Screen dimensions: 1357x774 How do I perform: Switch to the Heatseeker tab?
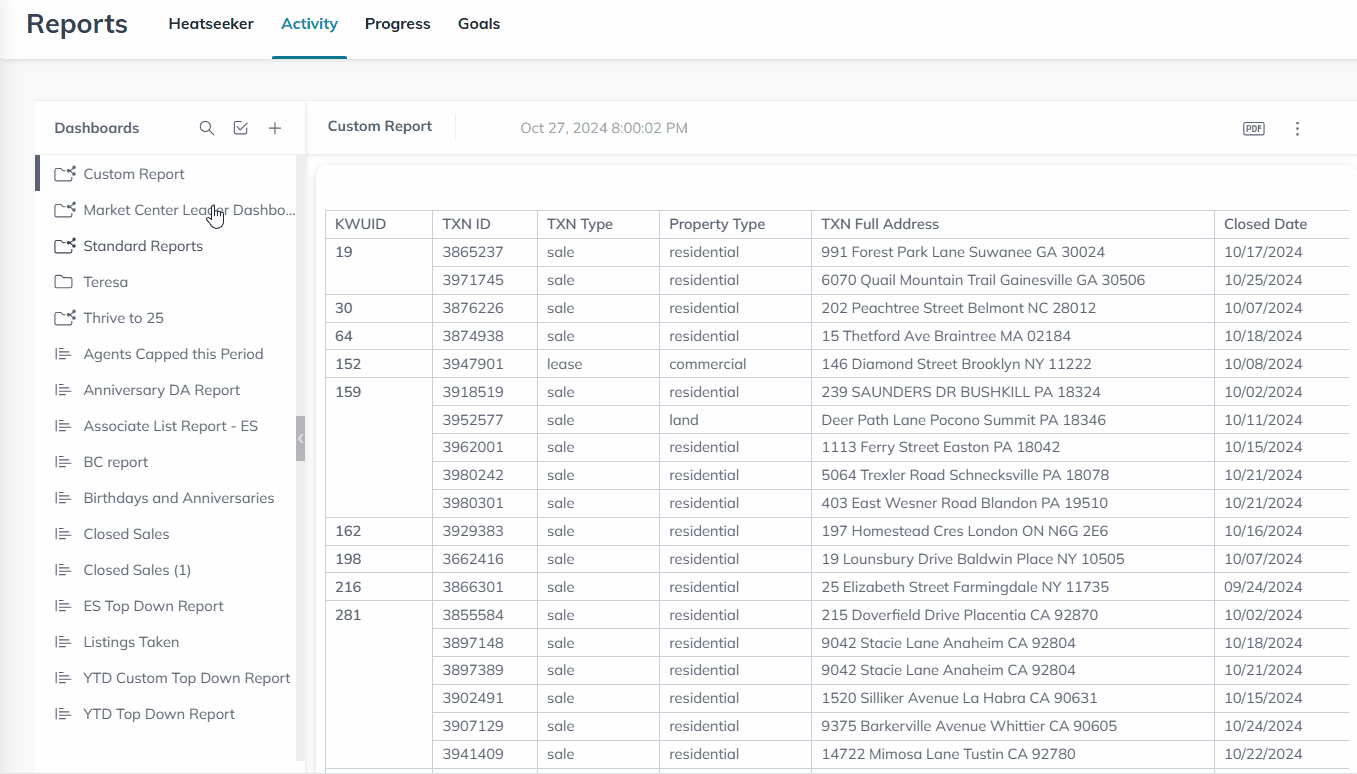tap(211, 24)
